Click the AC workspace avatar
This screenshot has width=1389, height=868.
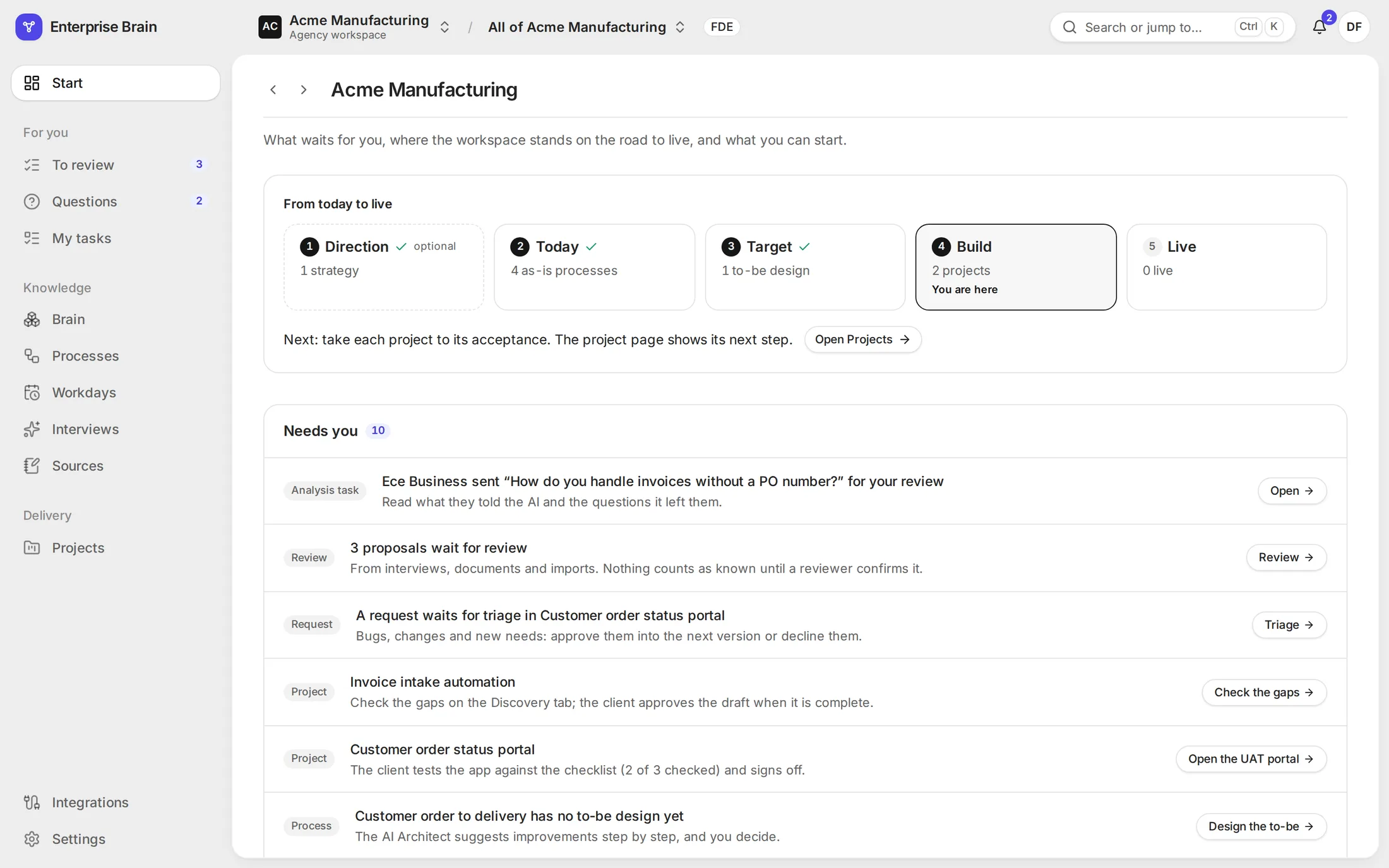[270, 27]
